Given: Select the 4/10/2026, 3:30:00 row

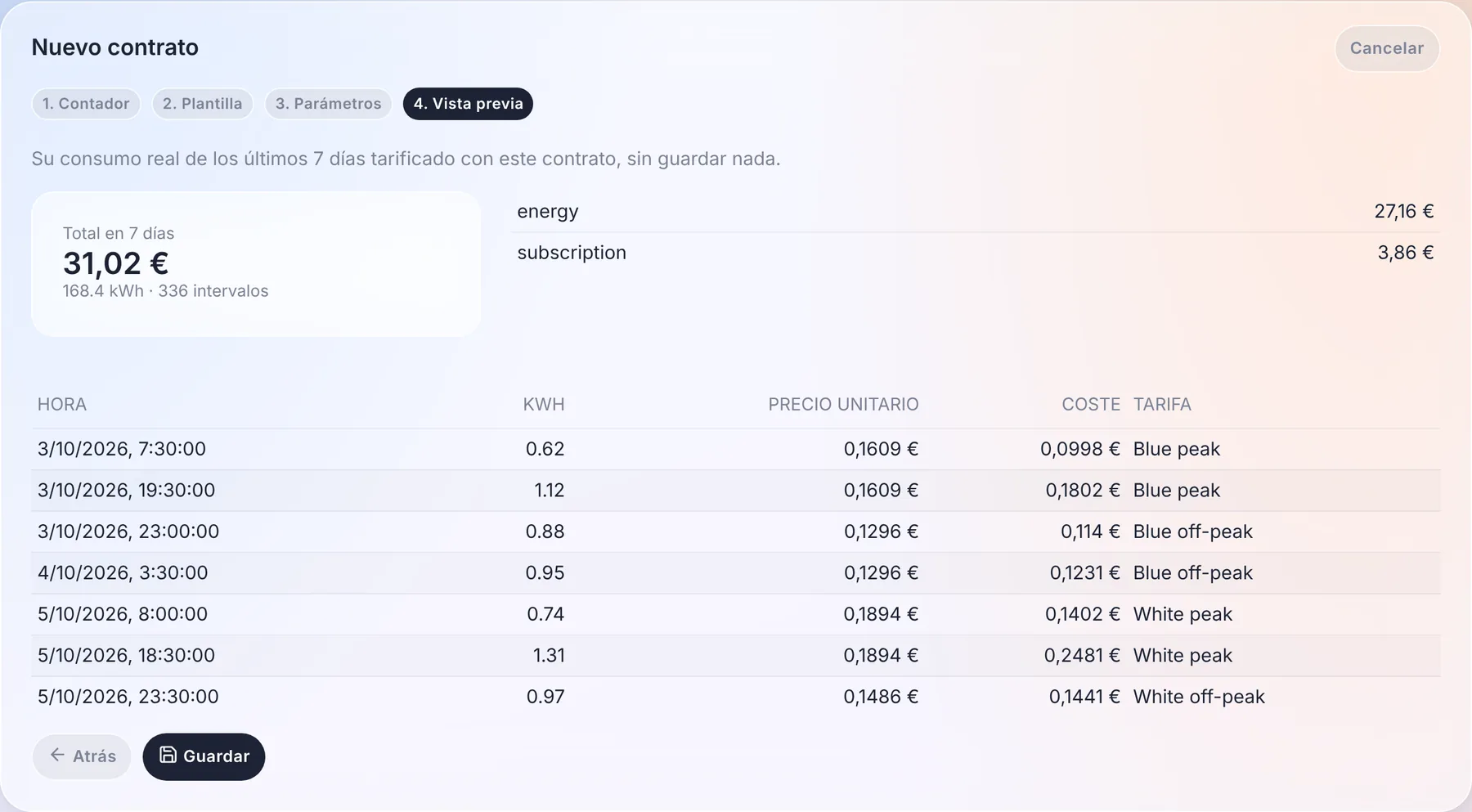Looking at the screenshot, I should coord(736,572).
